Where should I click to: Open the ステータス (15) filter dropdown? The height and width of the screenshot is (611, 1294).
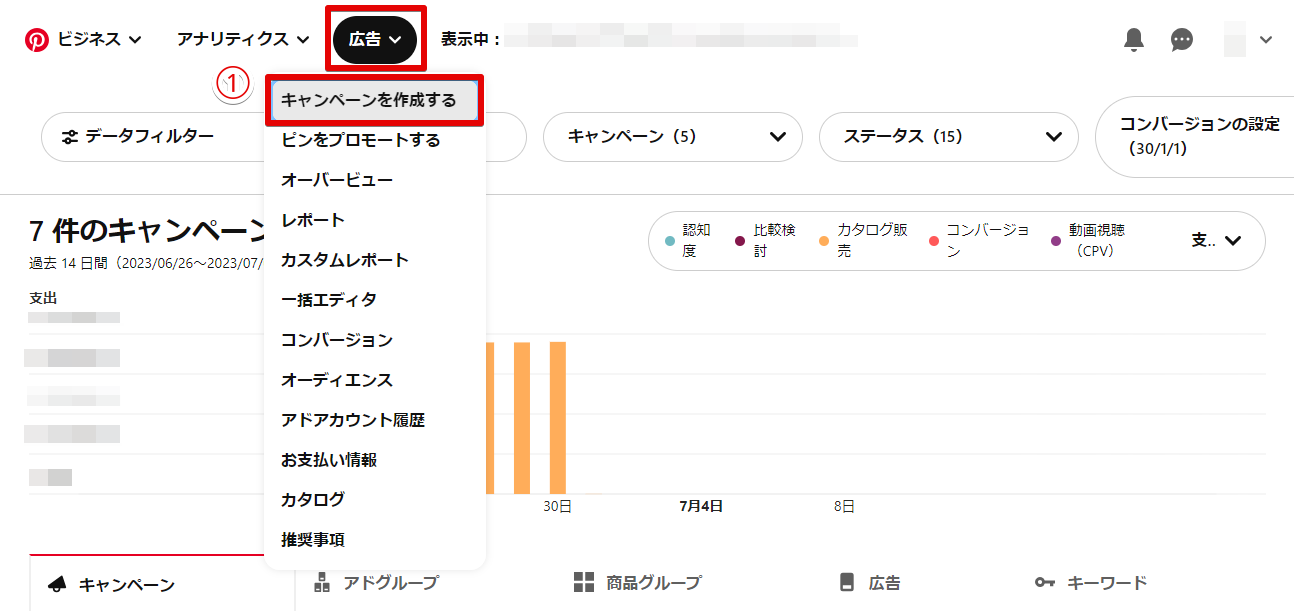click(x=948, y=137)
